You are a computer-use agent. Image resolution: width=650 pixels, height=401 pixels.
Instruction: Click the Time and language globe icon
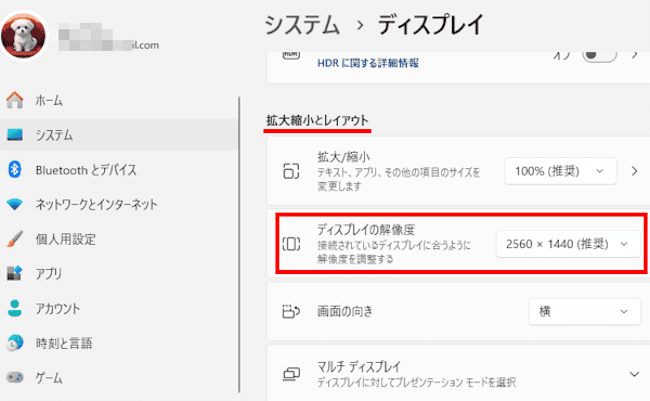(x=15, y=343)
